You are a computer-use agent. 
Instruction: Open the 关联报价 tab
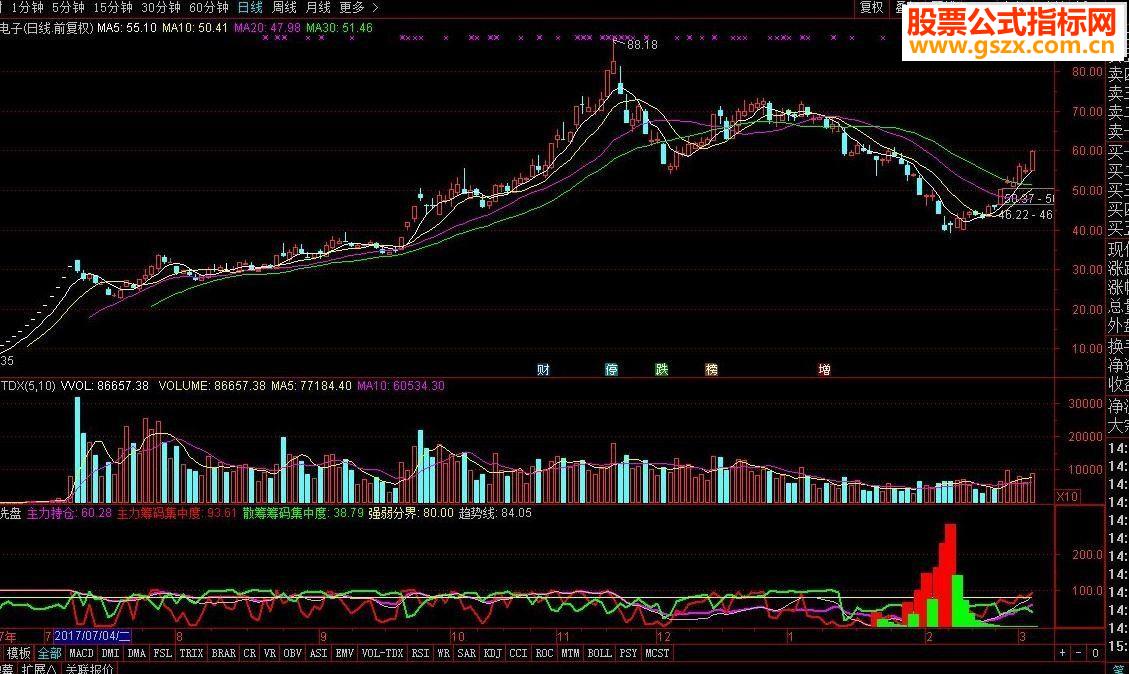coord(89,668)
